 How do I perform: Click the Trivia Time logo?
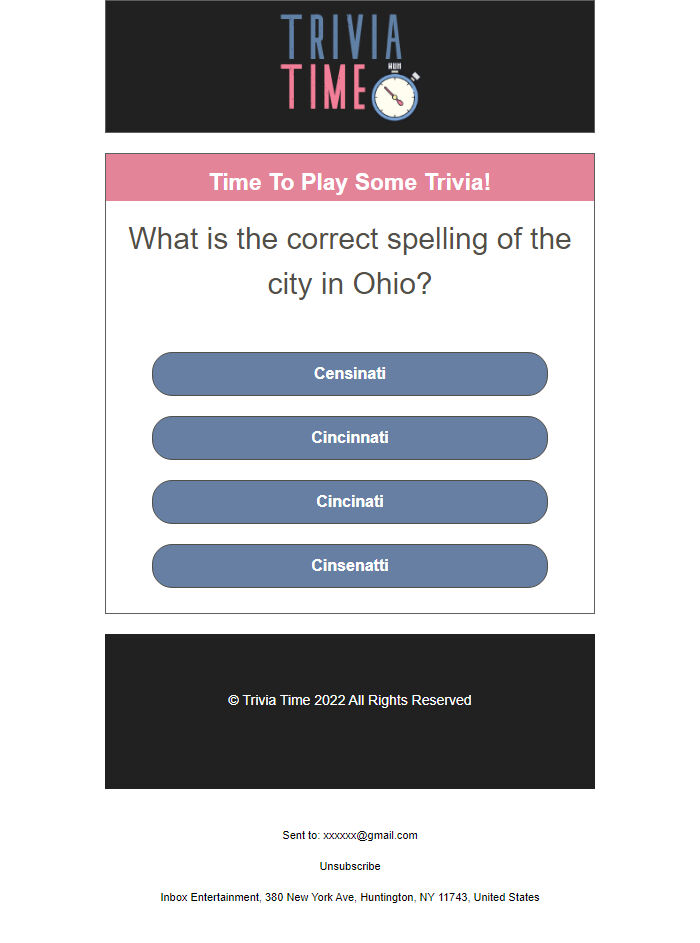click(x=349, y=65)
